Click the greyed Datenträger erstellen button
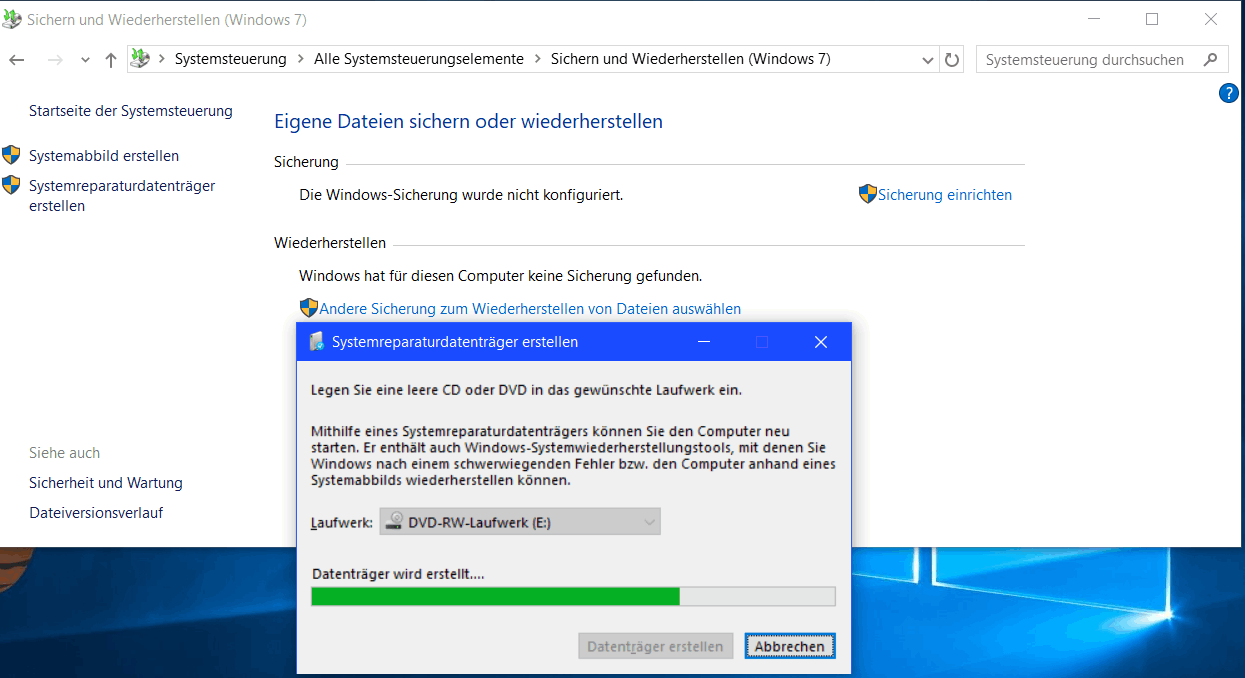1245x678 pixels. tap(655, 646)
